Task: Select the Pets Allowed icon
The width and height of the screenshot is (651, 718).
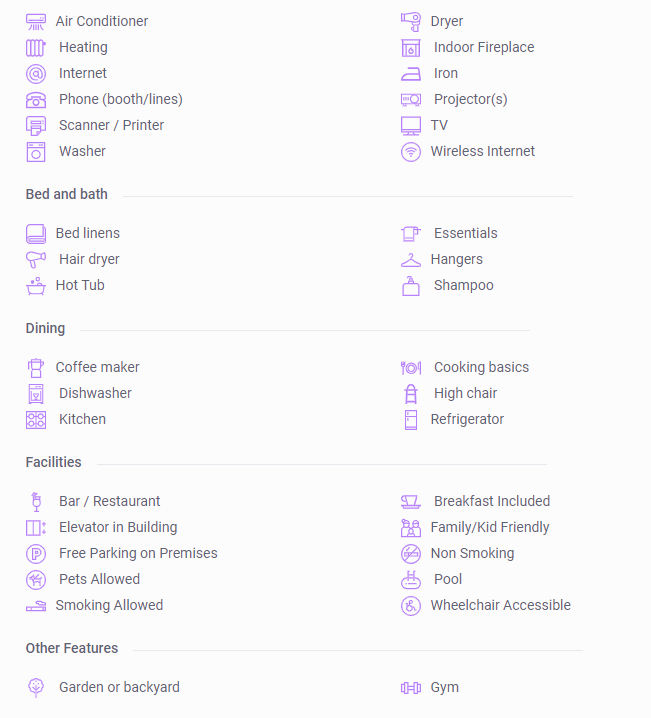Action: point(36,580)
